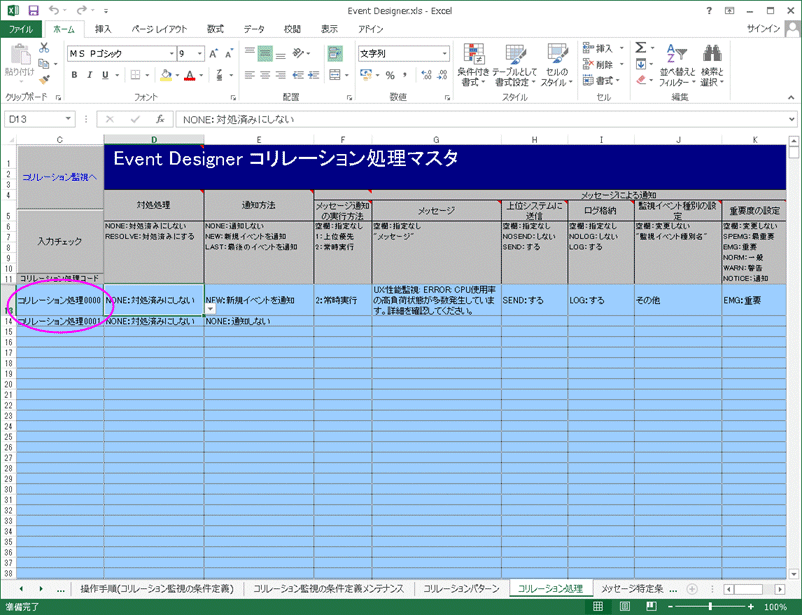Collapse the ribbon with the chevron

[x=791, y=97]
